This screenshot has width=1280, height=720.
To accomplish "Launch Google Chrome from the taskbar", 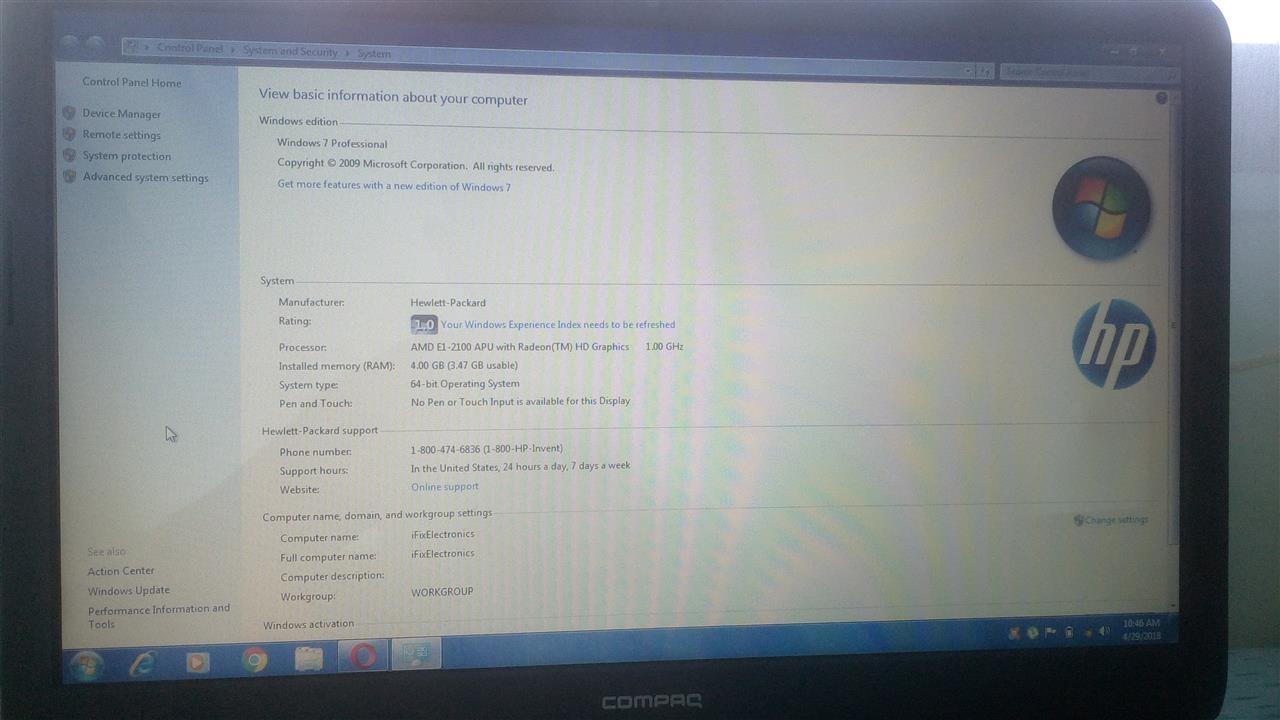I will (254, 660).
